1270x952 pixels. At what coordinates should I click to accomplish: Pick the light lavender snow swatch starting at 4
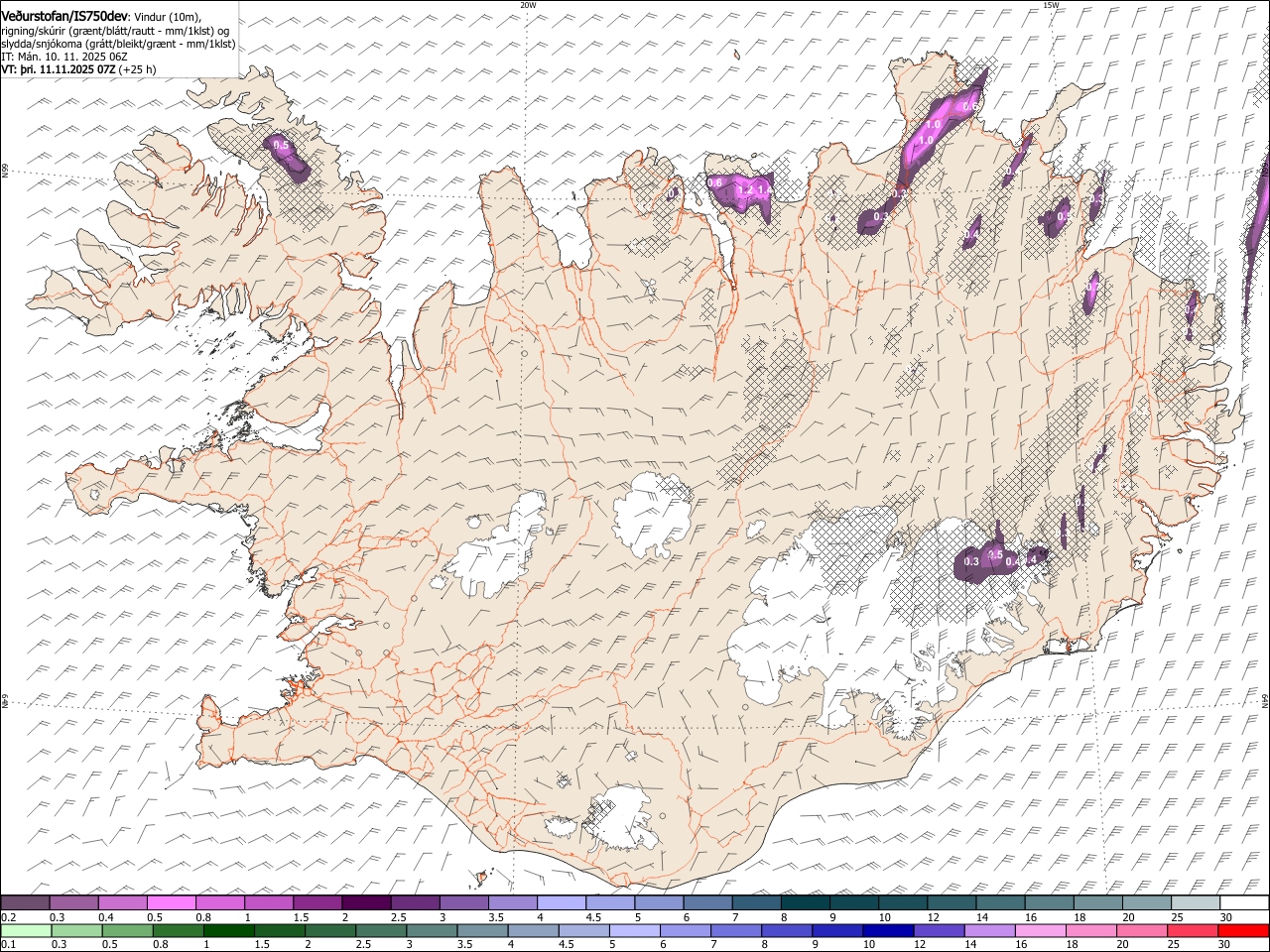point(561,903)
